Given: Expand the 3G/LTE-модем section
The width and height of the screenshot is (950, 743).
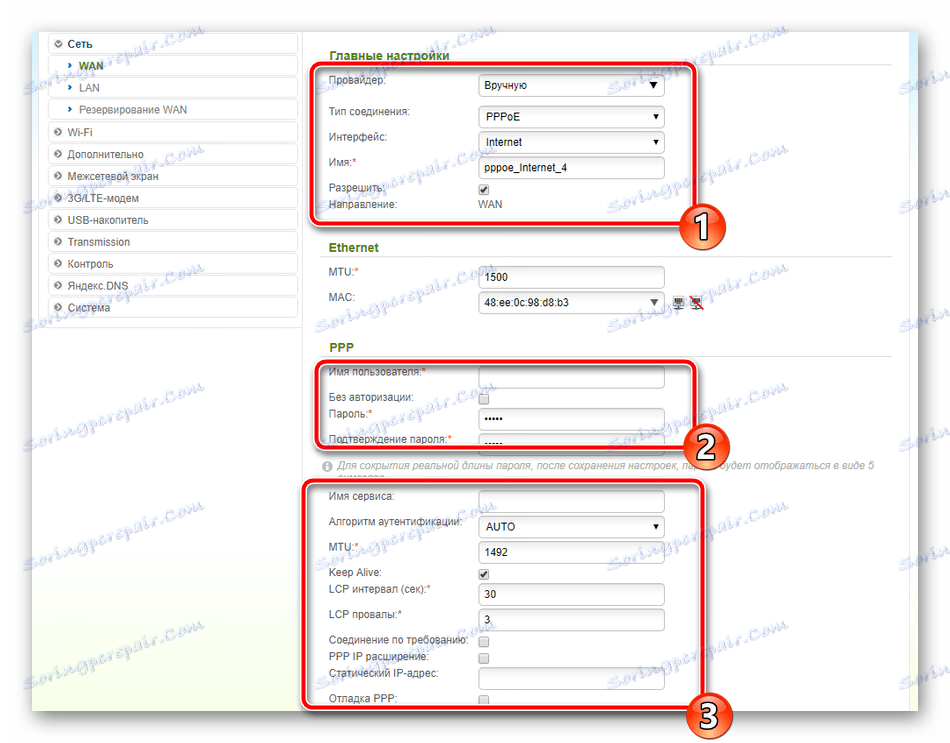Looking at the screenshot, I should [173, 198].
